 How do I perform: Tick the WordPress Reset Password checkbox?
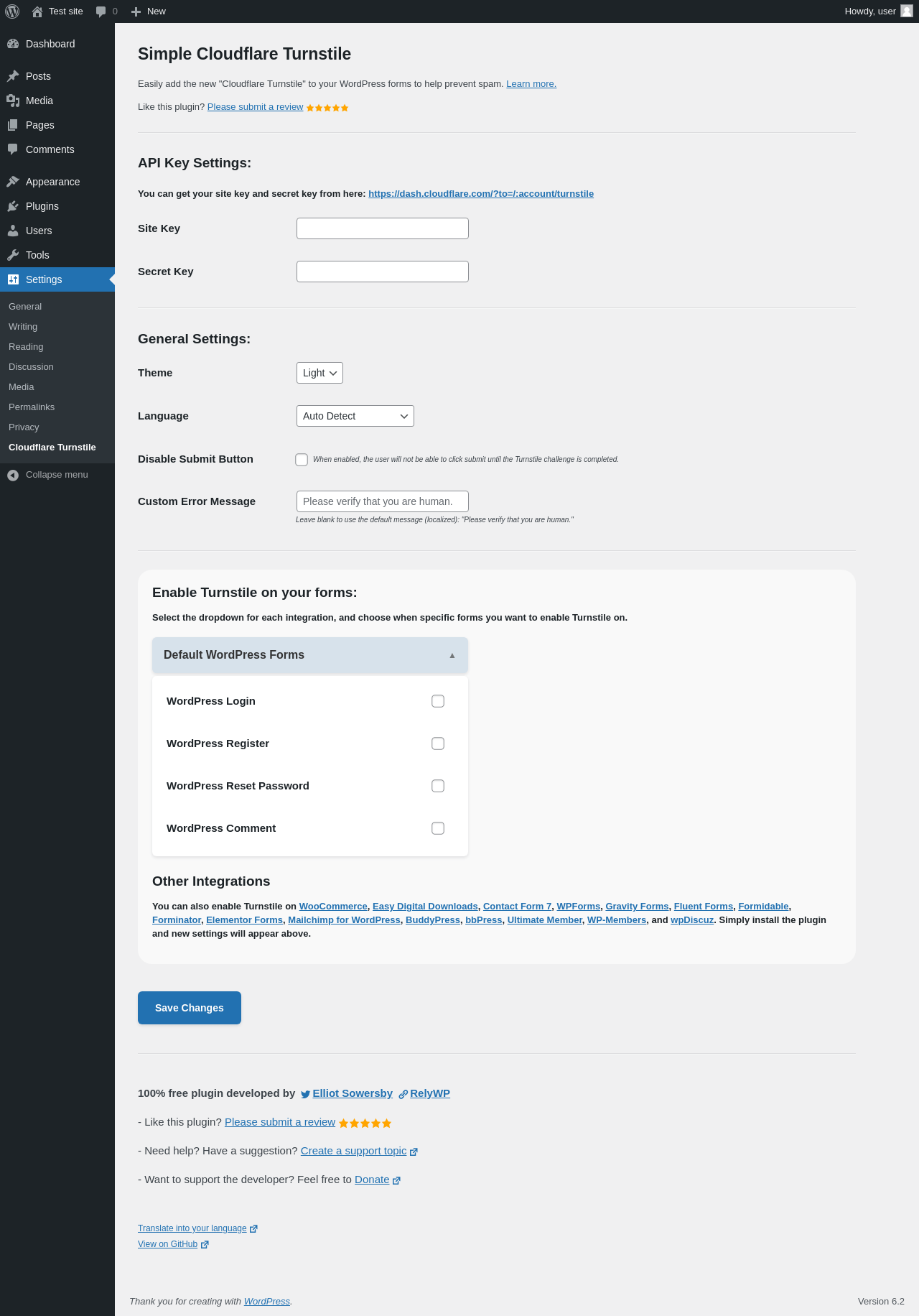click(438, 786)
